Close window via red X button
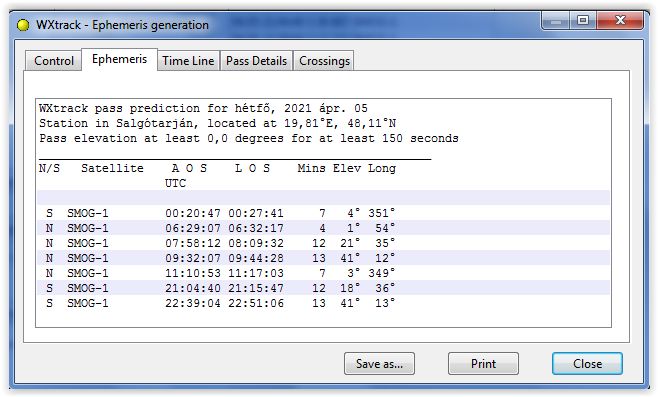 pyautogui.click(x=620, y=20)
